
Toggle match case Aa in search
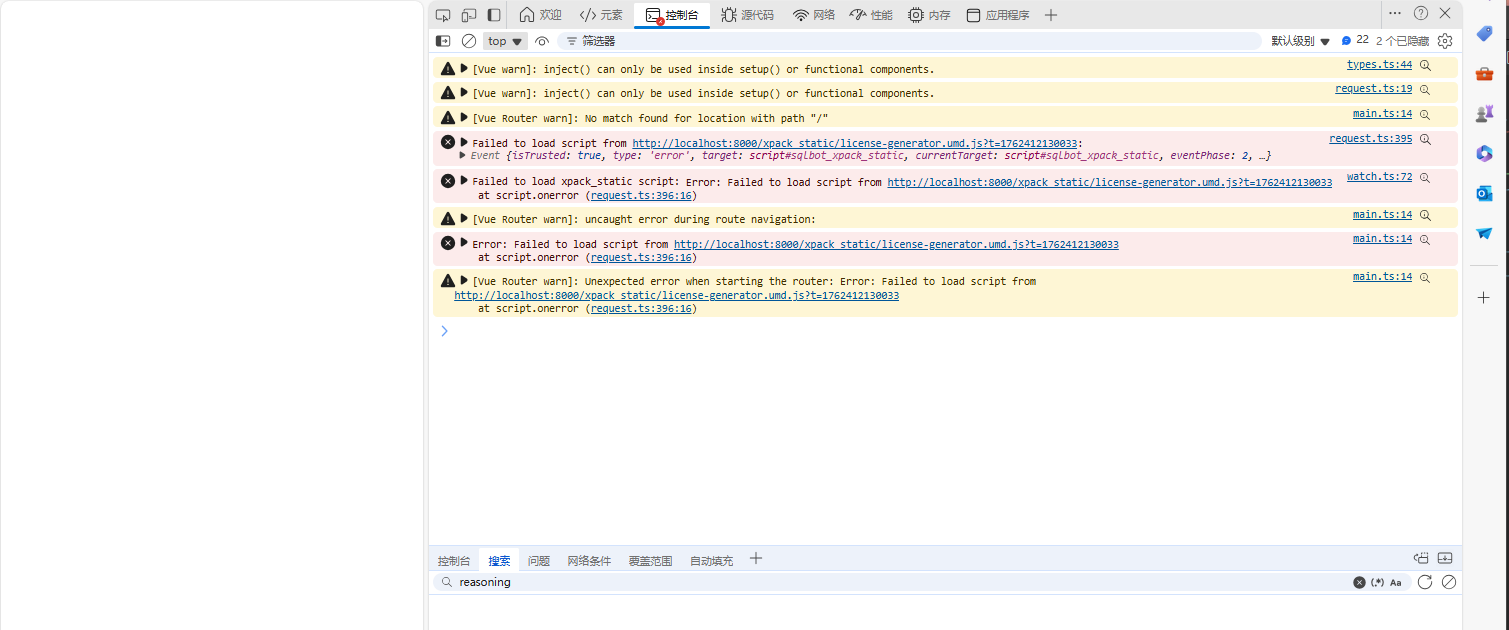(x=1396, y=582)
